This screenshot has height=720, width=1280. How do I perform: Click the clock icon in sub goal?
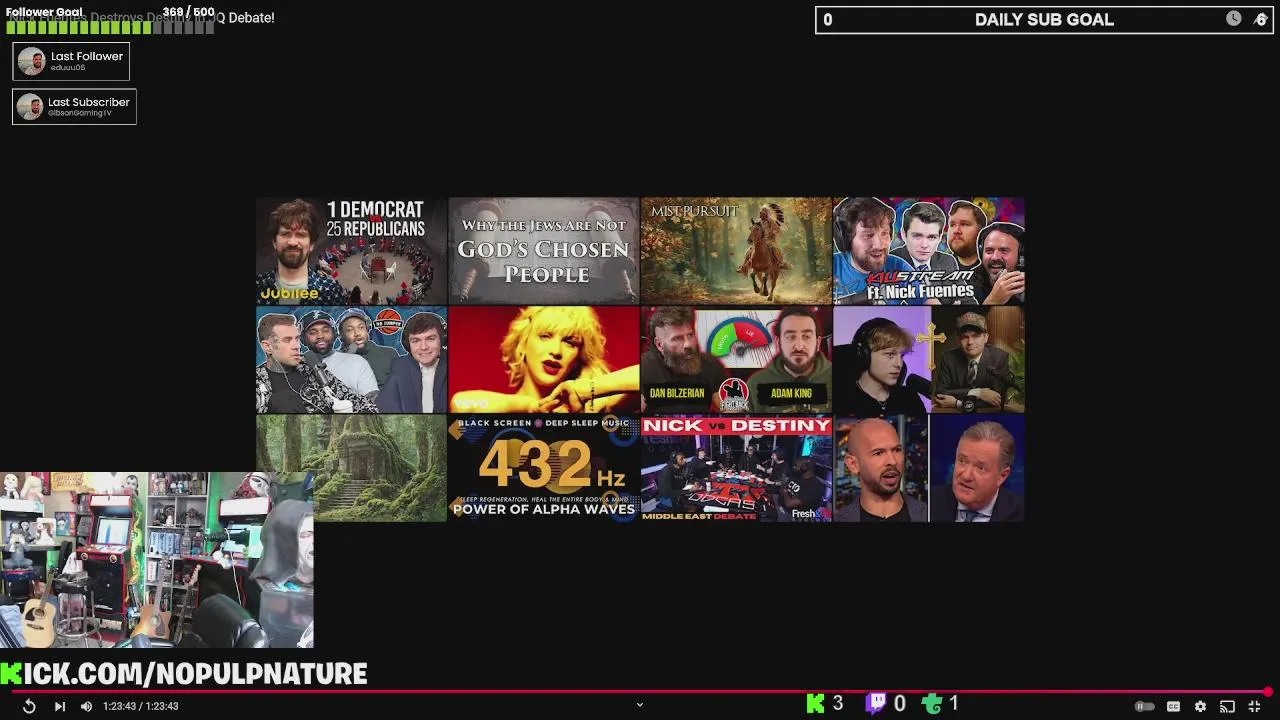[1234, 19]
